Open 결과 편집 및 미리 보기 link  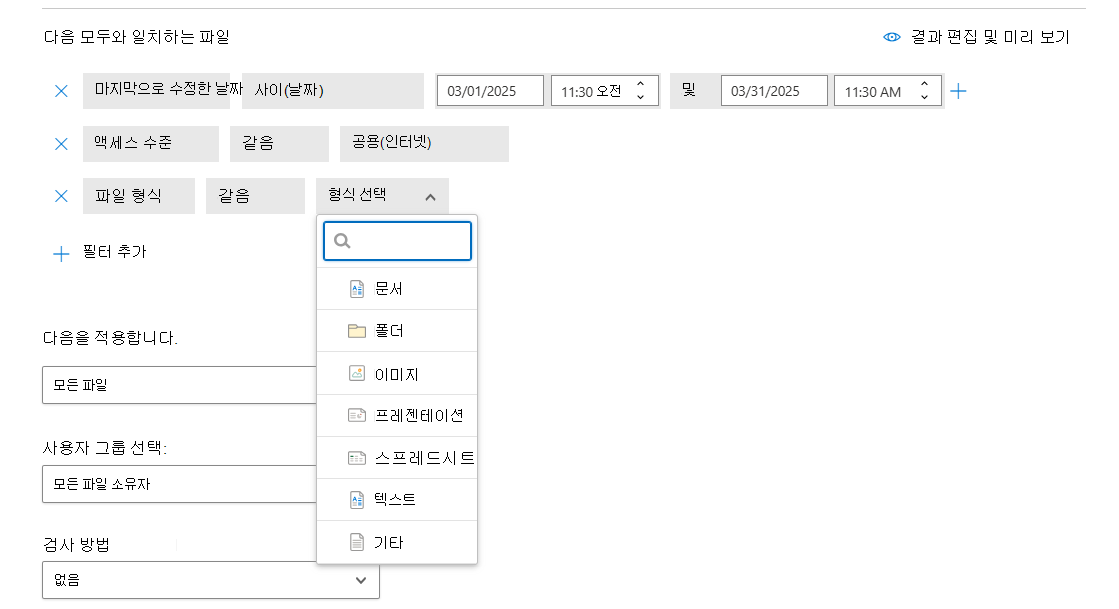click(990, 37)
